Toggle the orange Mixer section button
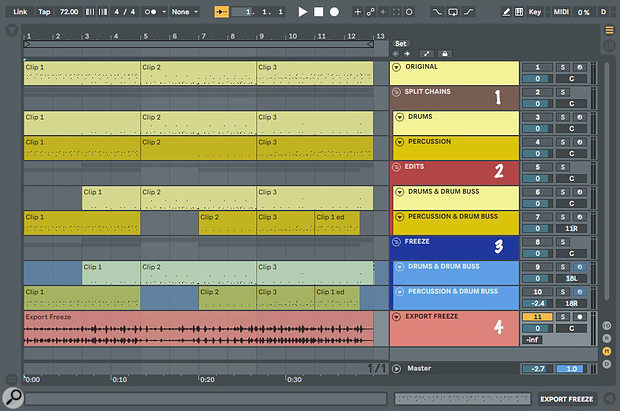 pos(607,351)
